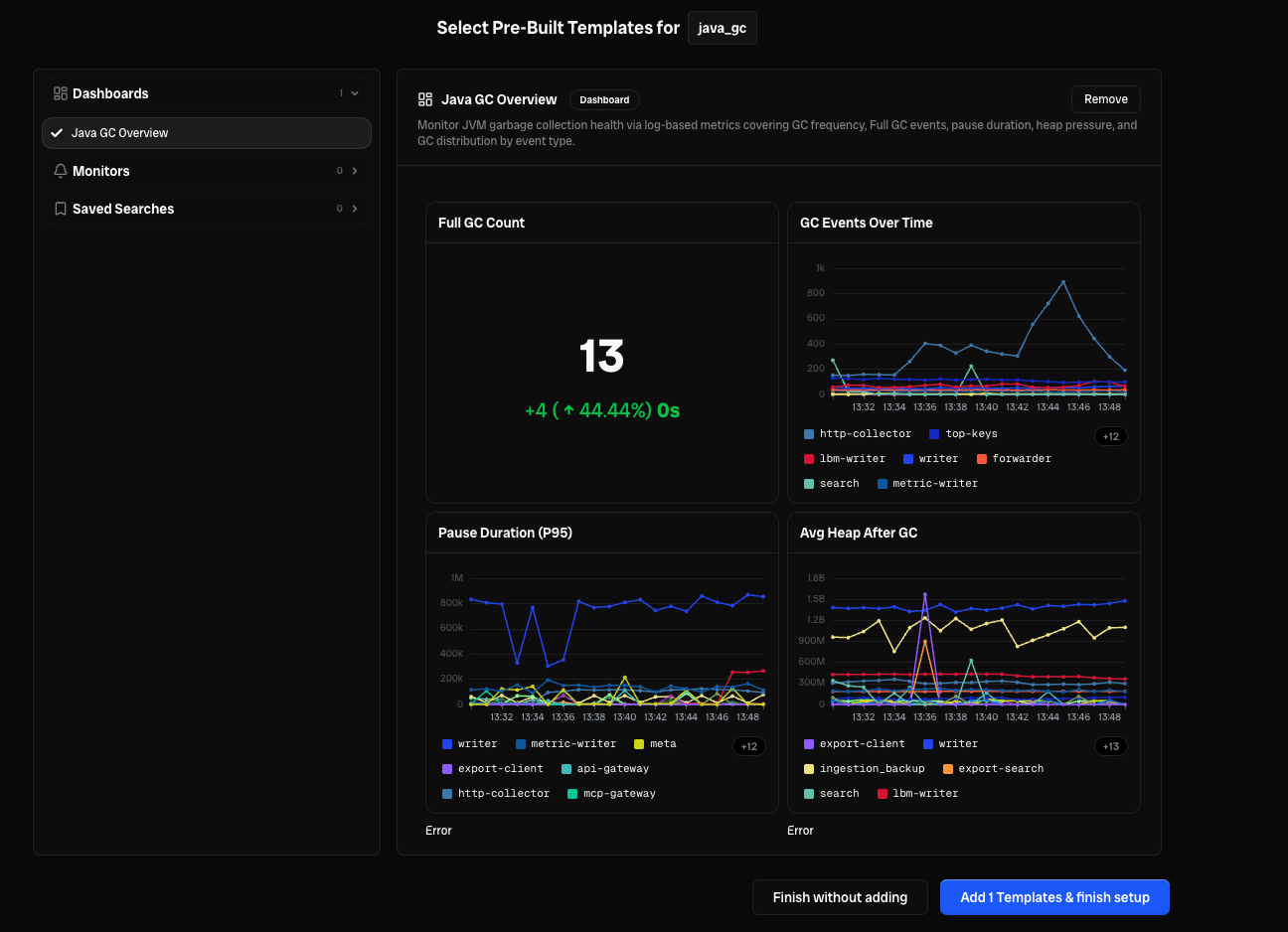
Task: Click the java_gc source tag
Action: [x=723, y=28]
